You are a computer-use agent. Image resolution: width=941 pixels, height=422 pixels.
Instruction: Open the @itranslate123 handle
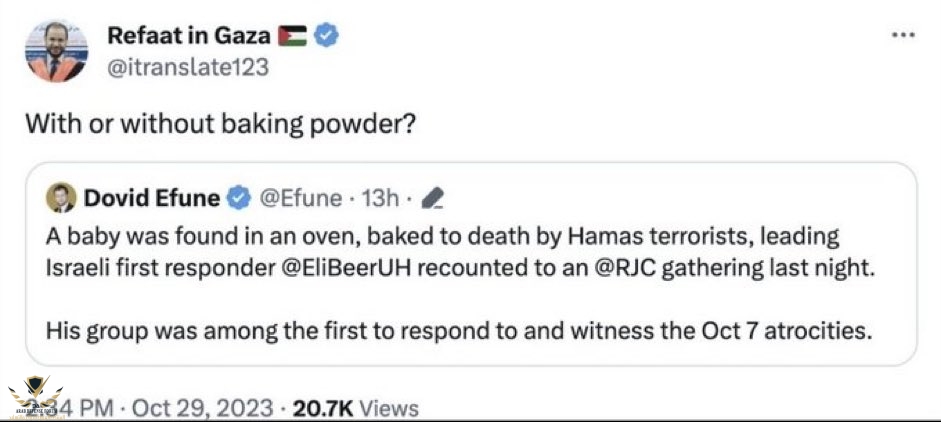click(187, 67)
